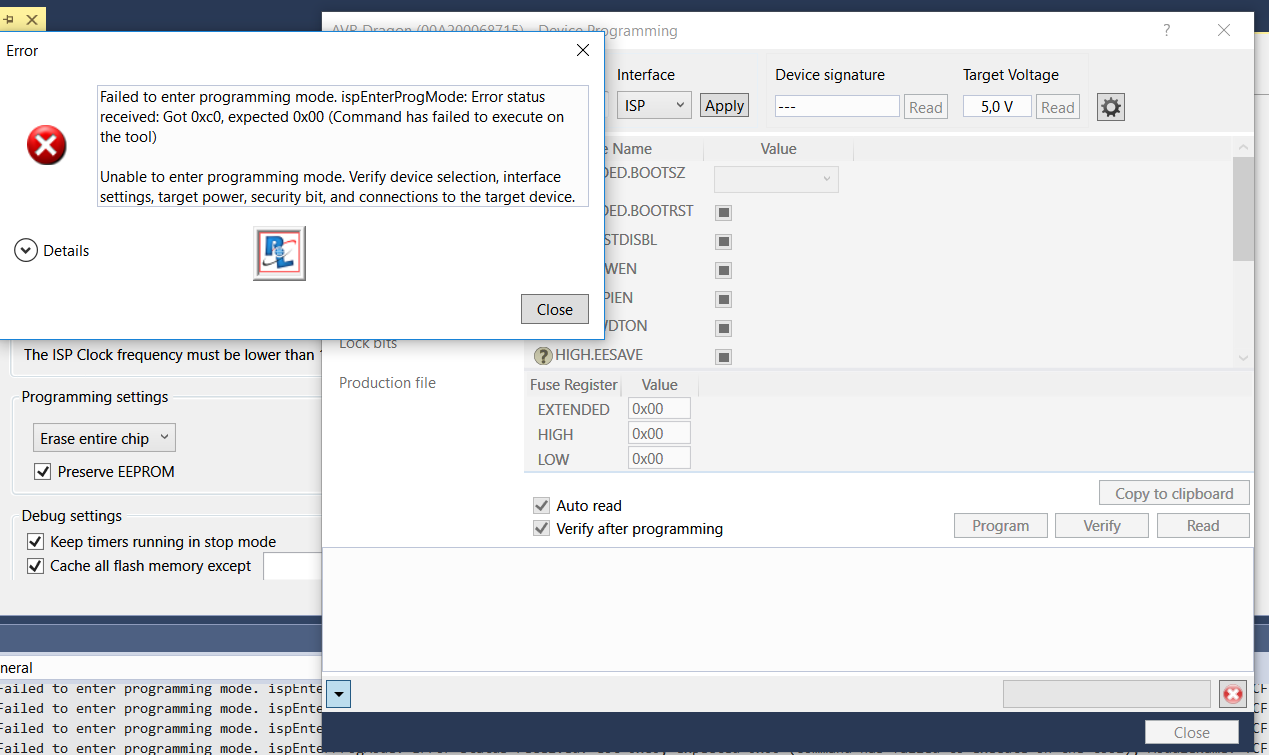Click the pin icon on the tab at the top left
The image size is (1269, 755).
[9, 19]
